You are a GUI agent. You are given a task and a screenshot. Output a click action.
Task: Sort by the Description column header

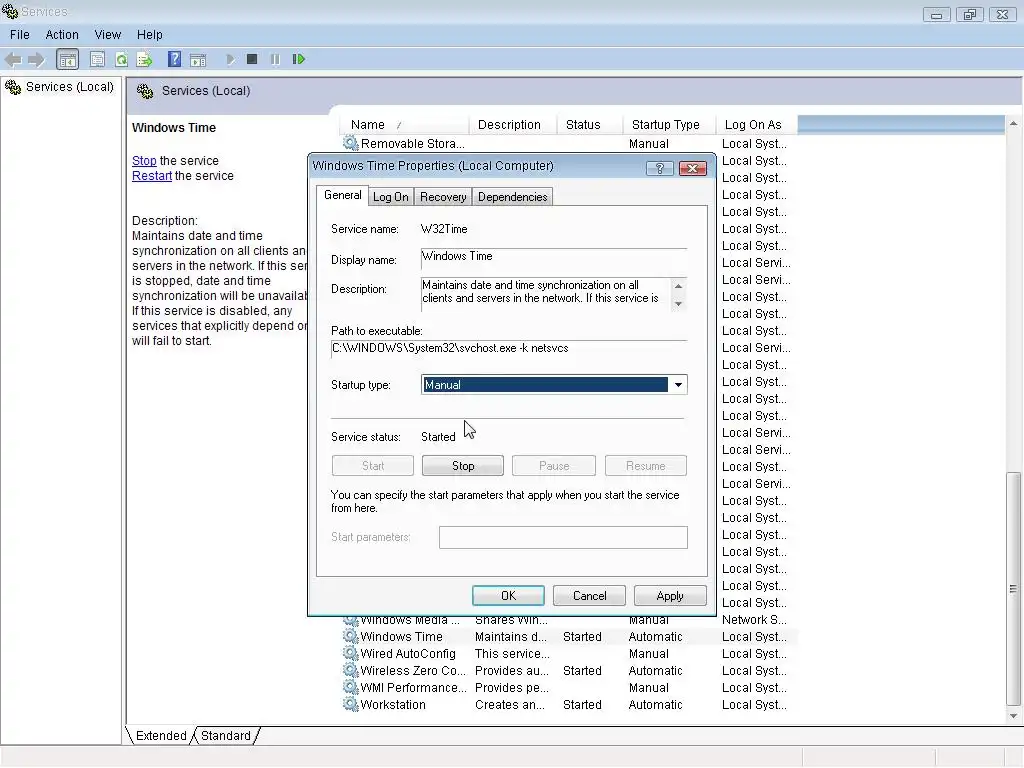(513, 125)
